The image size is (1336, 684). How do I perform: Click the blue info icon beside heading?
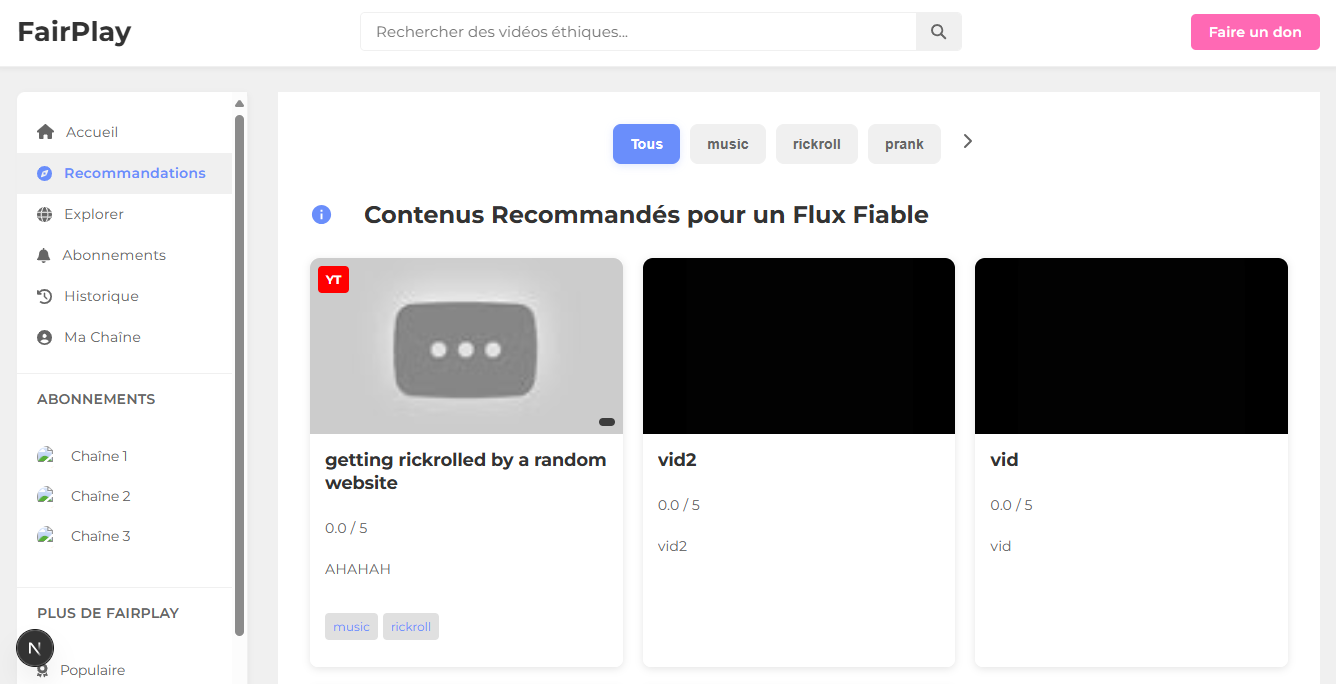pyautogui.click(x=321, y=215)
